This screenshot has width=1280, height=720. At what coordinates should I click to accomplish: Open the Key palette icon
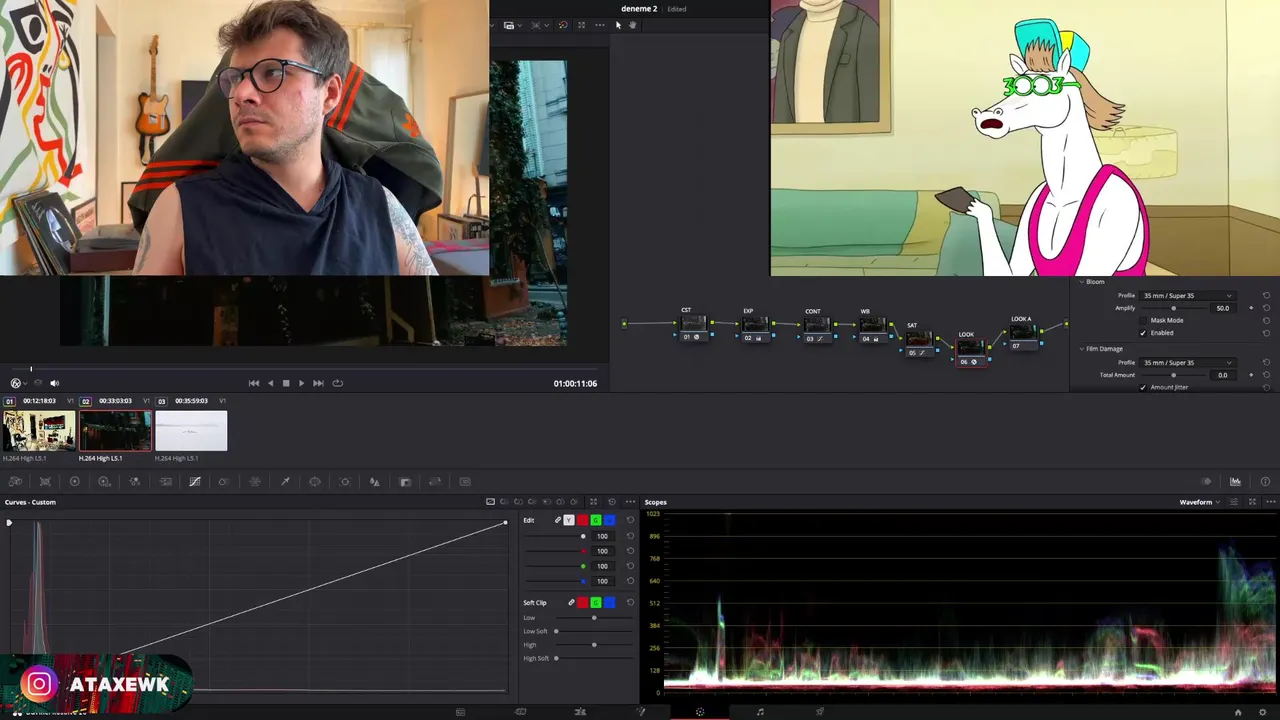tap(405, 482)
